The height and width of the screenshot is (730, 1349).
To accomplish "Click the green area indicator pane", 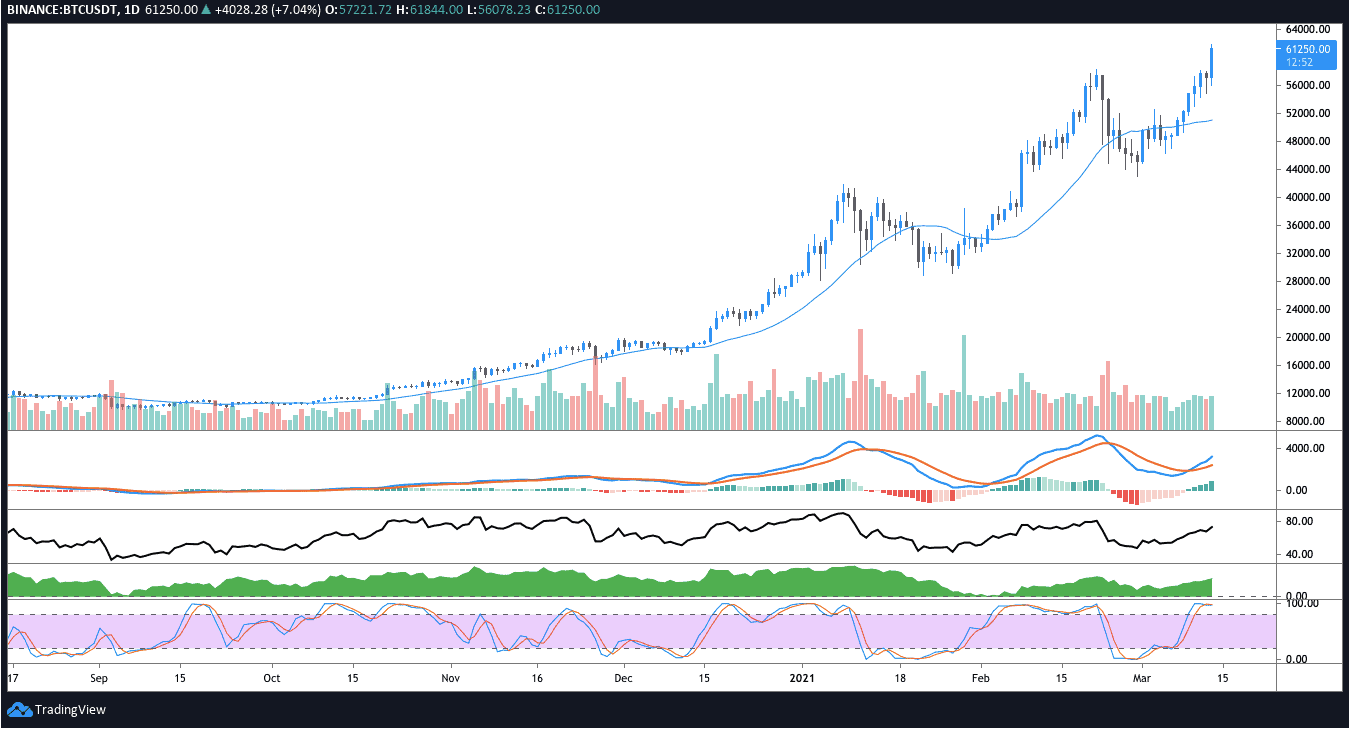I will click(640, 582).
